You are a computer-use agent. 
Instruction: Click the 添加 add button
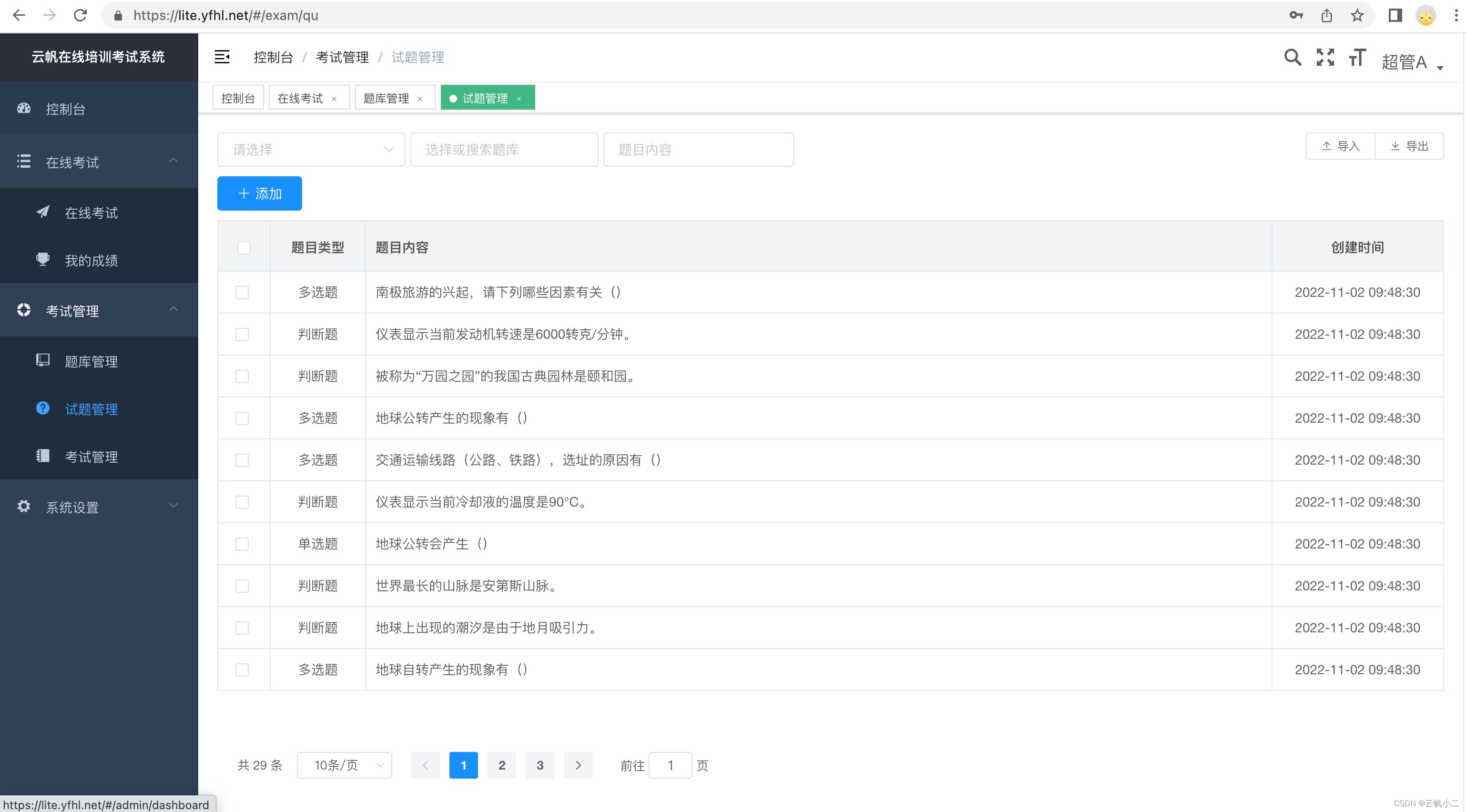click(259, 193)
